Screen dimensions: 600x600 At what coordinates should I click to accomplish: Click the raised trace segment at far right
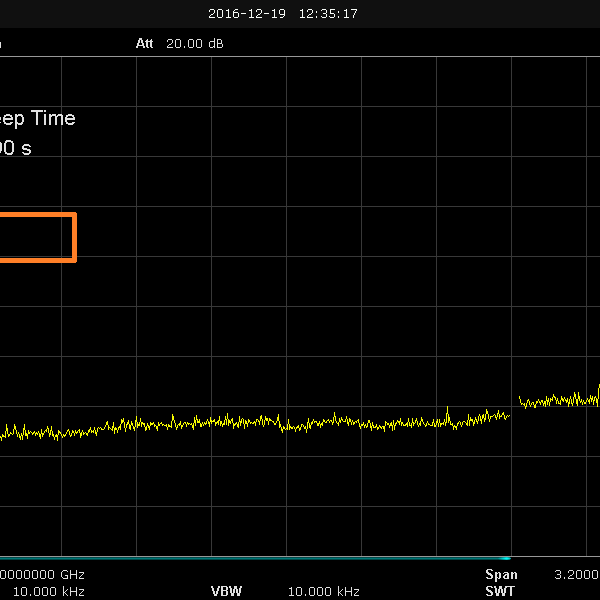(558, 400)
